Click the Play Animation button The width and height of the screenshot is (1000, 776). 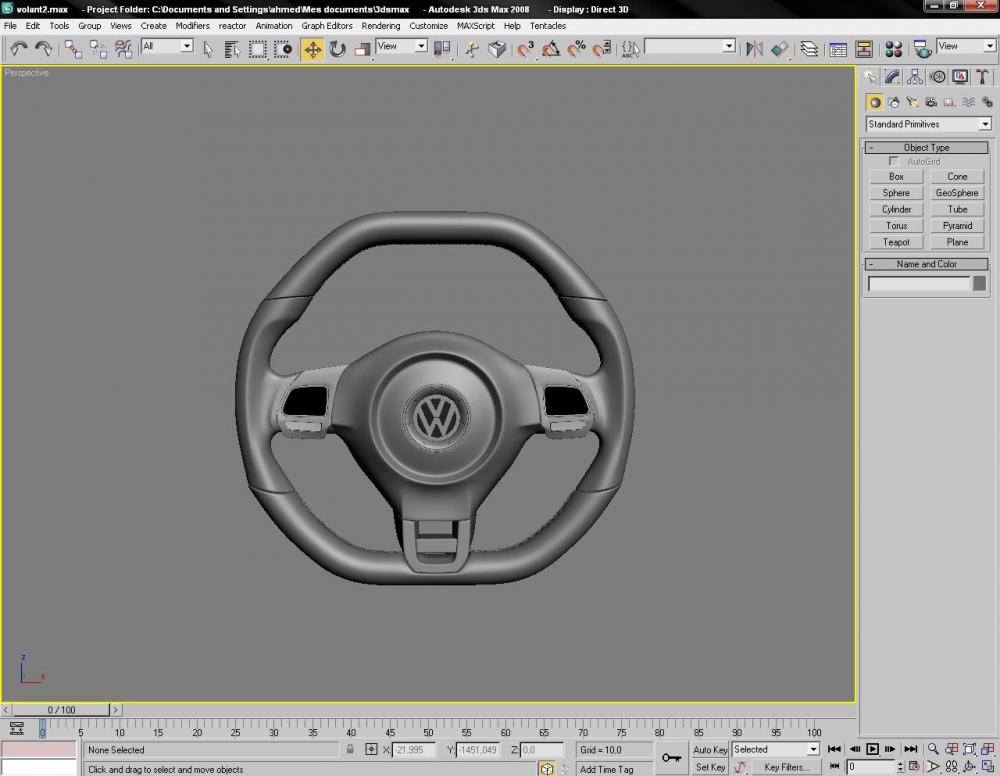pyautogui.click(x=872, y=749)
